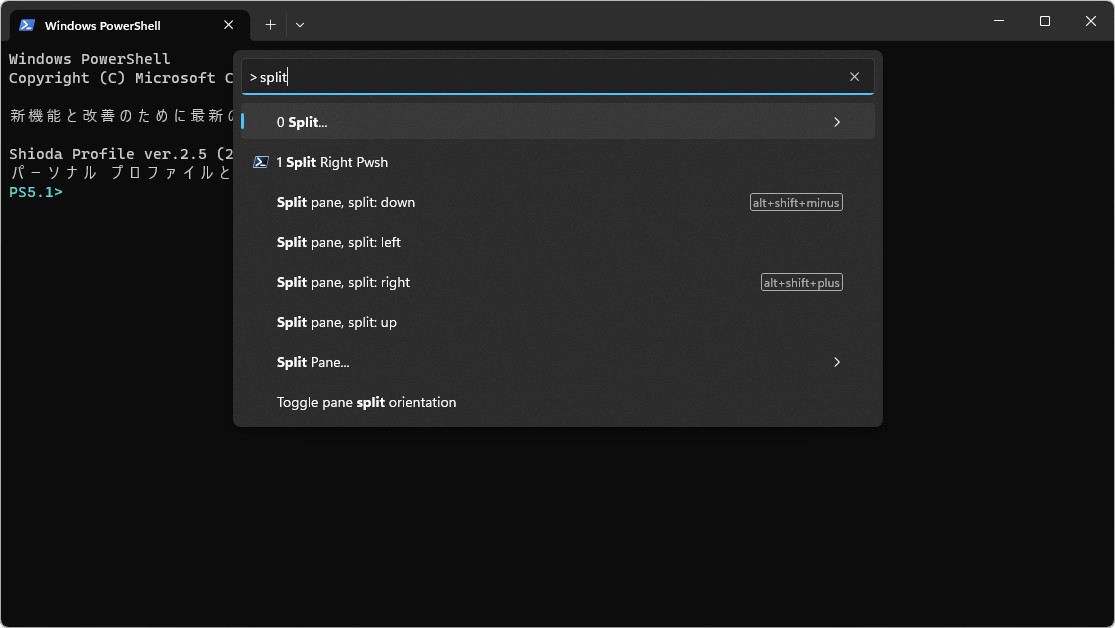The image size is (1115, 628).
Task: Open a new tab with the plus button
Action: 270,25
